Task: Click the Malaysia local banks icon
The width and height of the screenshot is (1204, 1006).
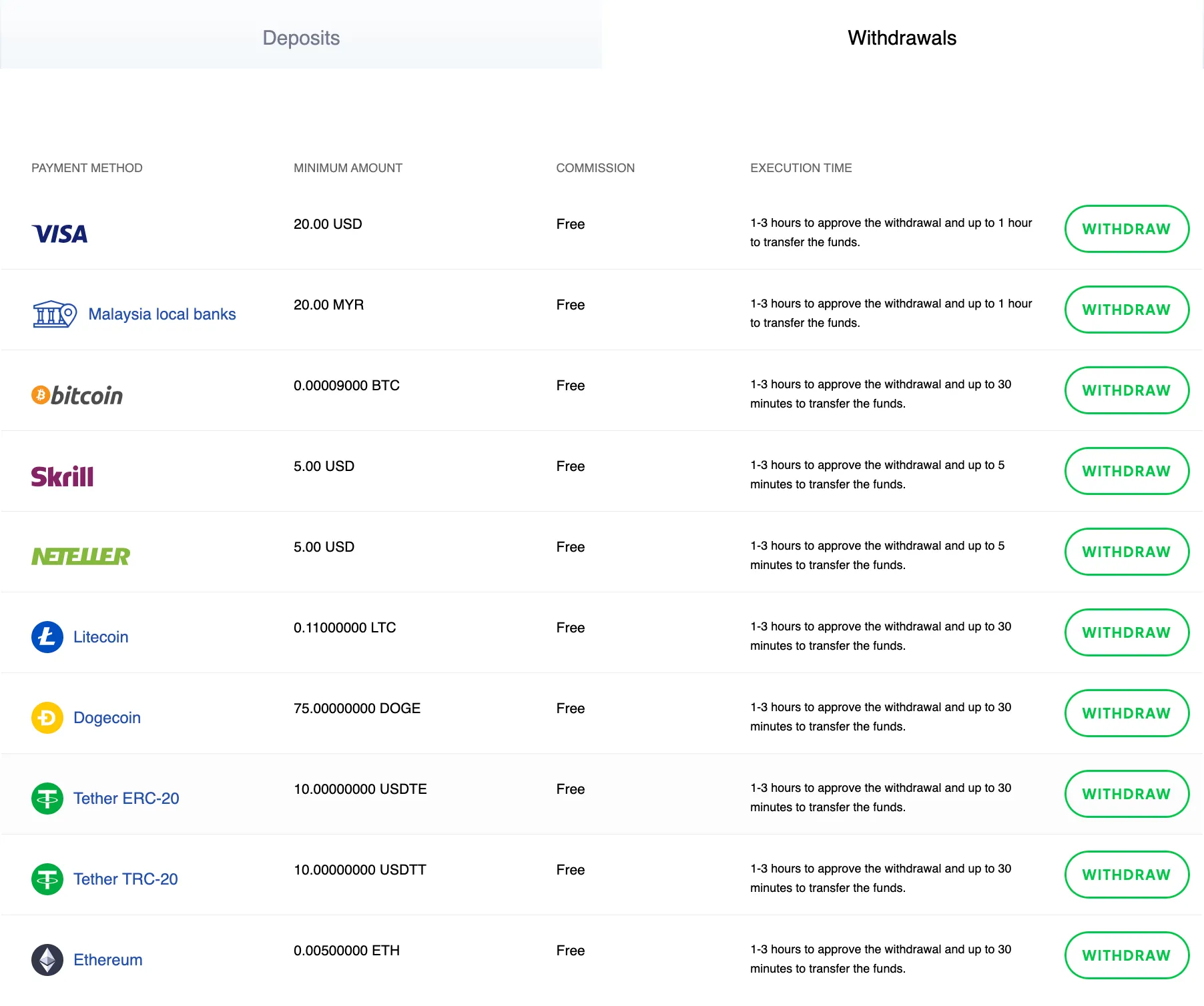Action: 55,314
